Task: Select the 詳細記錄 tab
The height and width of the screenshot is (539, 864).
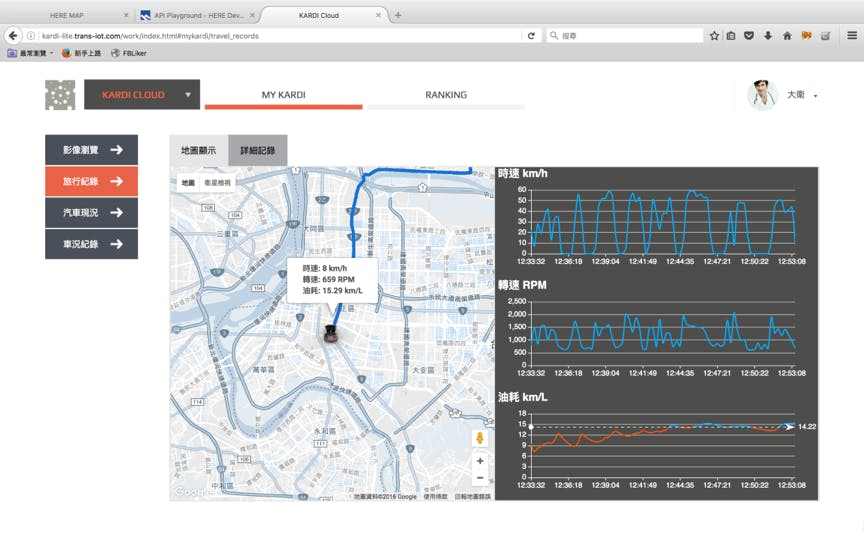Action: click(257, 150)
